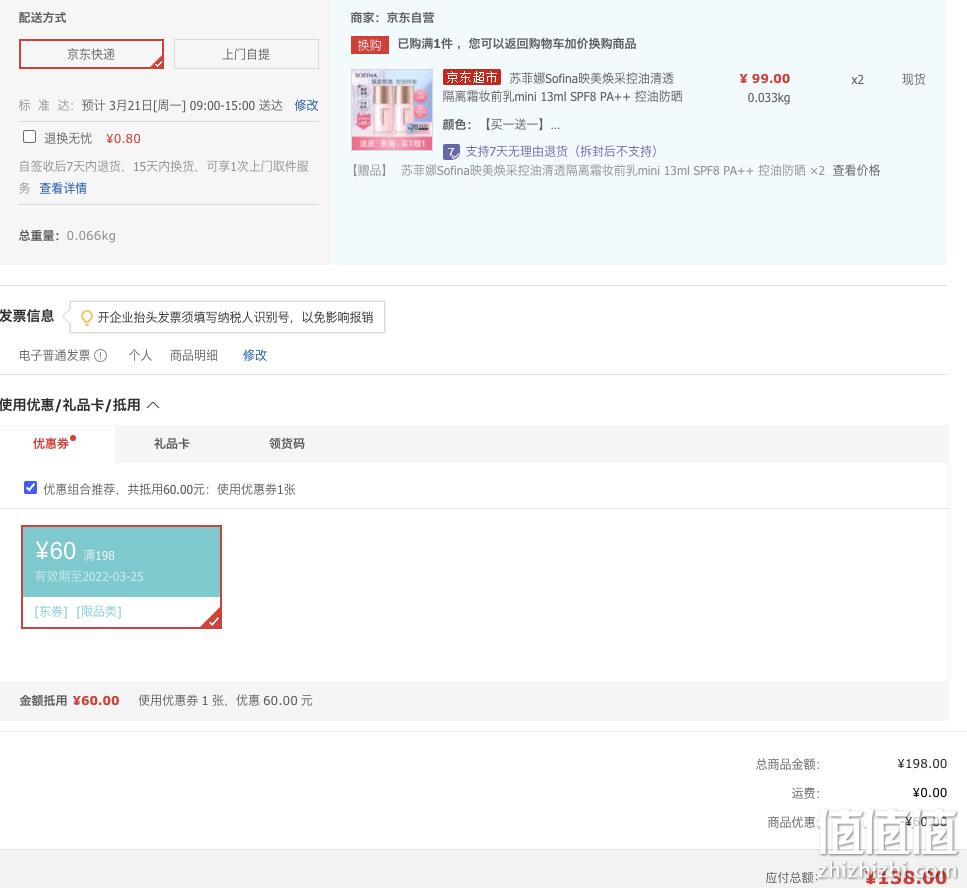Switch to the 领货码 tab
This screenshot has height=888, width=967.
[x=287, y=443]
